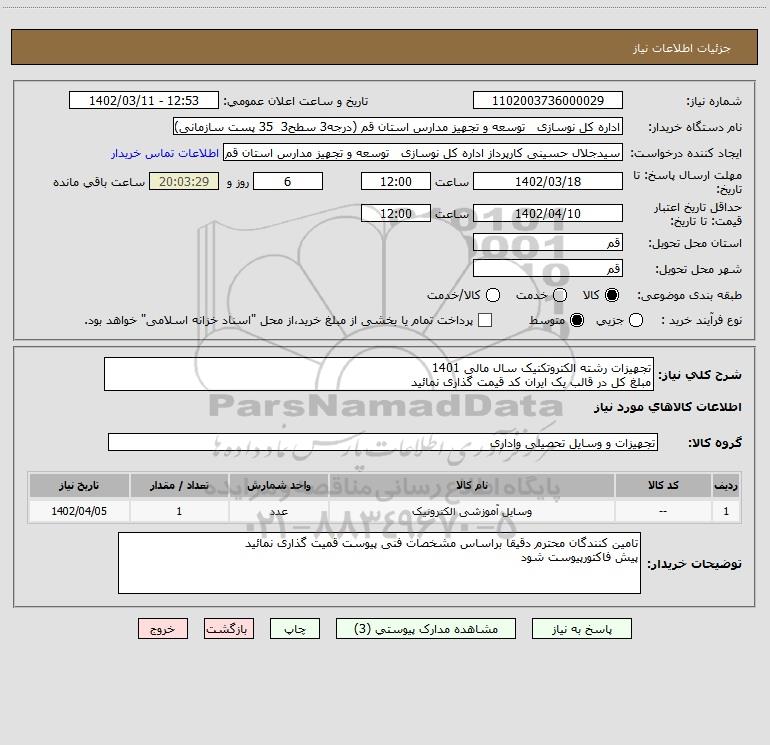770x745 pixels.
Task: Click the عدد unit cell
Action: pyautogui.click(x=278, y=511)
